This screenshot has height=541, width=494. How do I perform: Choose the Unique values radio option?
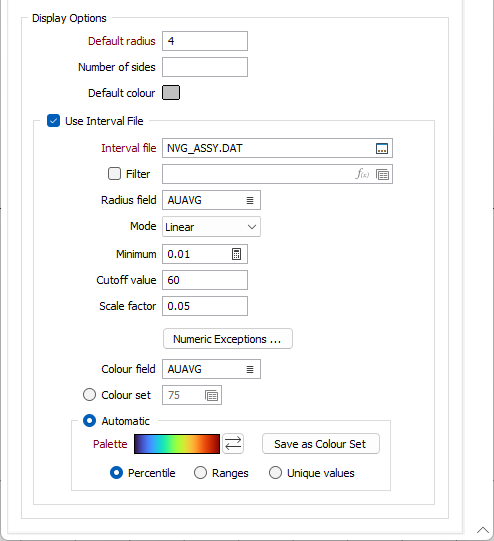click(x=275, y=473)
